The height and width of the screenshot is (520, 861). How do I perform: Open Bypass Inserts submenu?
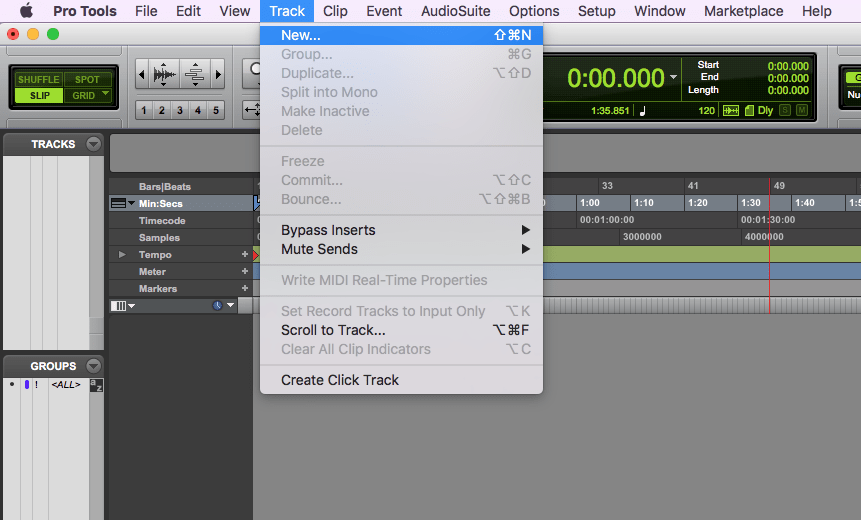click(x=401, y=230)
